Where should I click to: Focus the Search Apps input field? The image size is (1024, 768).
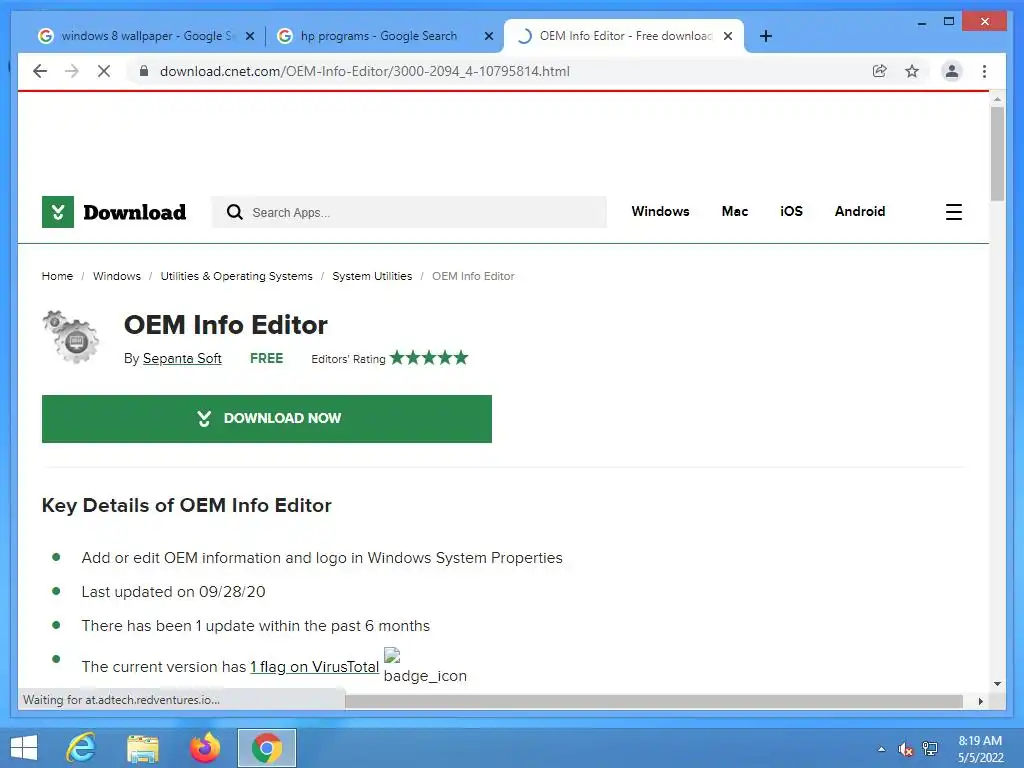pyautogui.click(x=409, y=212)
